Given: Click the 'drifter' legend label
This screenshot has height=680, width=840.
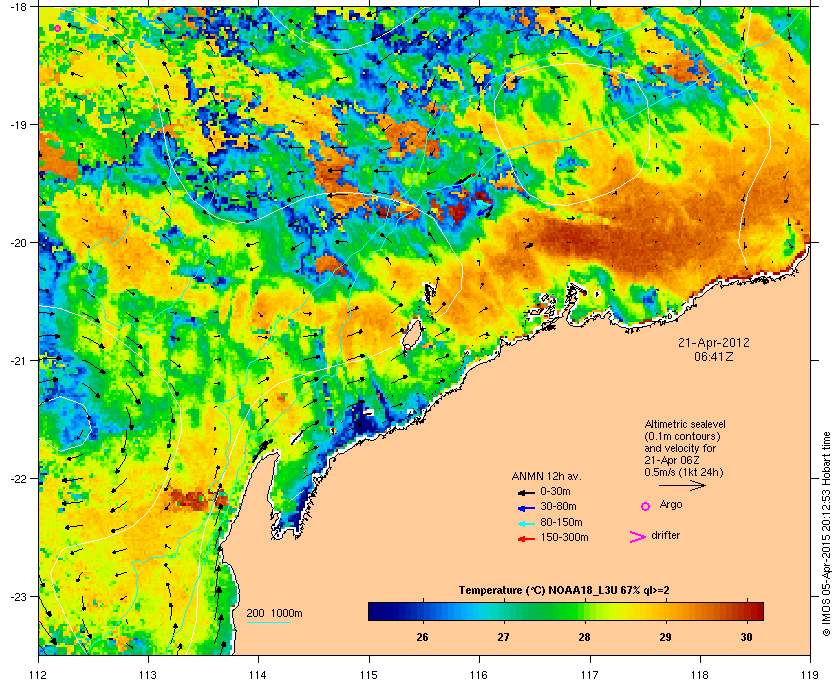Looking at the screenshot, I should coord(665,535).
